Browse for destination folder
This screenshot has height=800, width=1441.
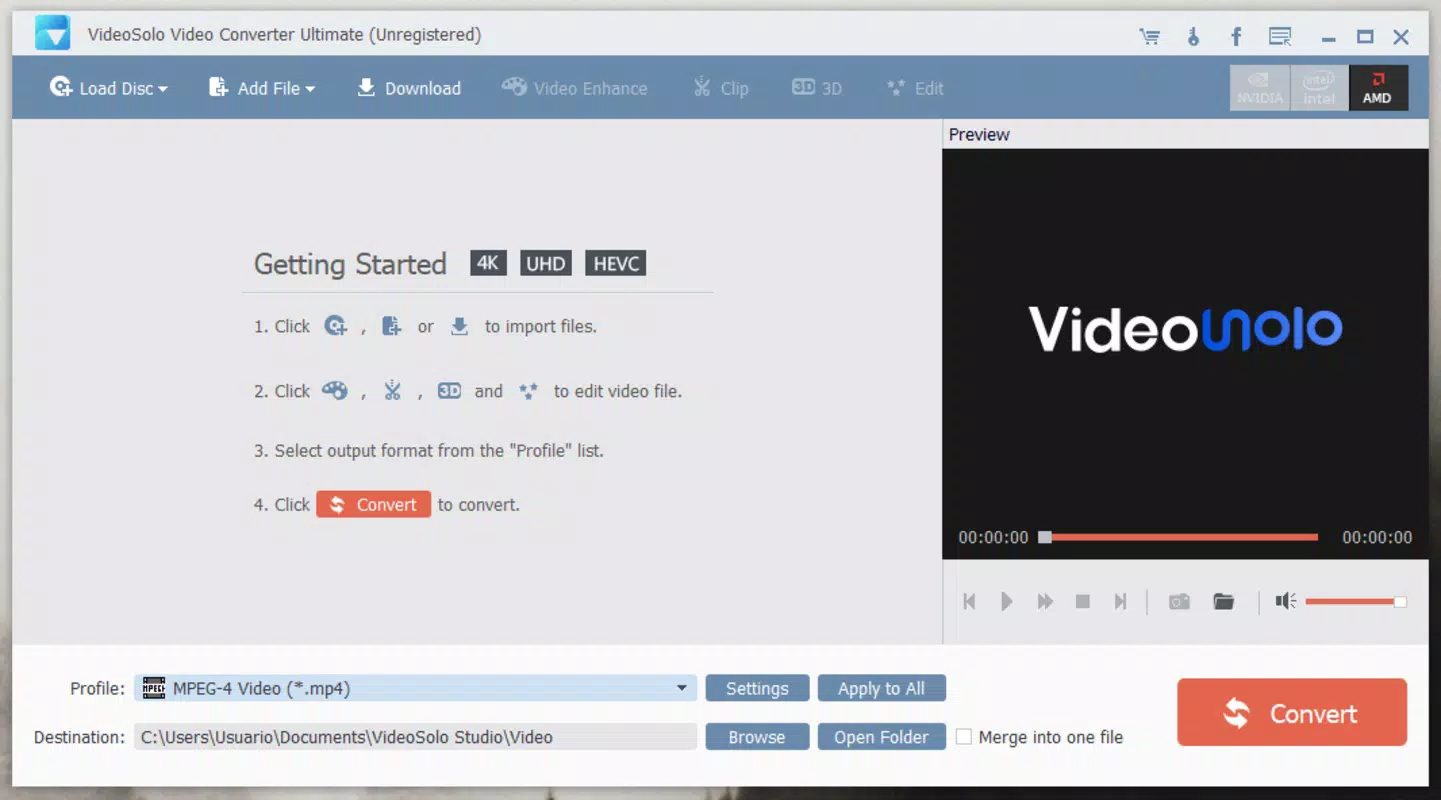click(x=757, y=737)
